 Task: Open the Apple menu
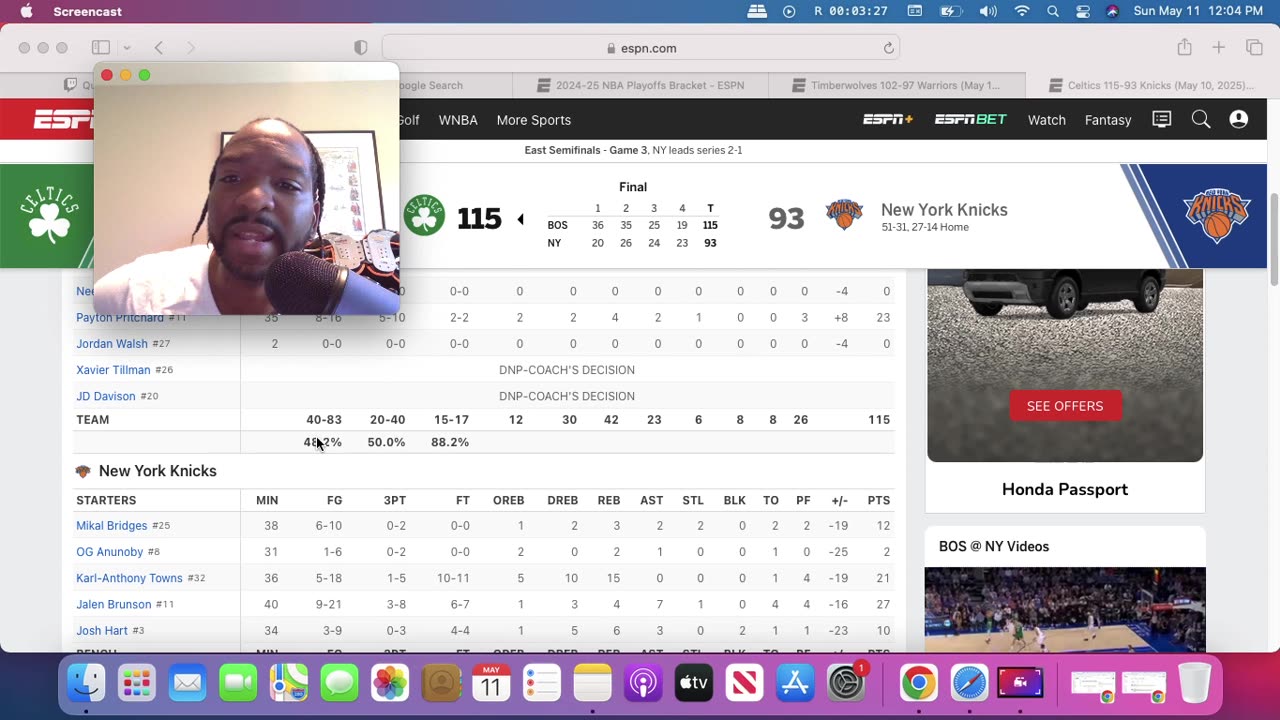click(26, 11)
